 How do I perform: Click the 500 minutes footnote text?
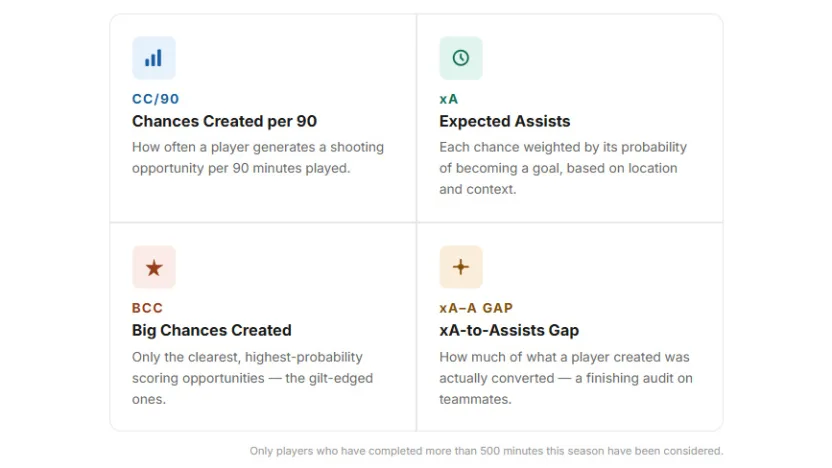(486, 451)
